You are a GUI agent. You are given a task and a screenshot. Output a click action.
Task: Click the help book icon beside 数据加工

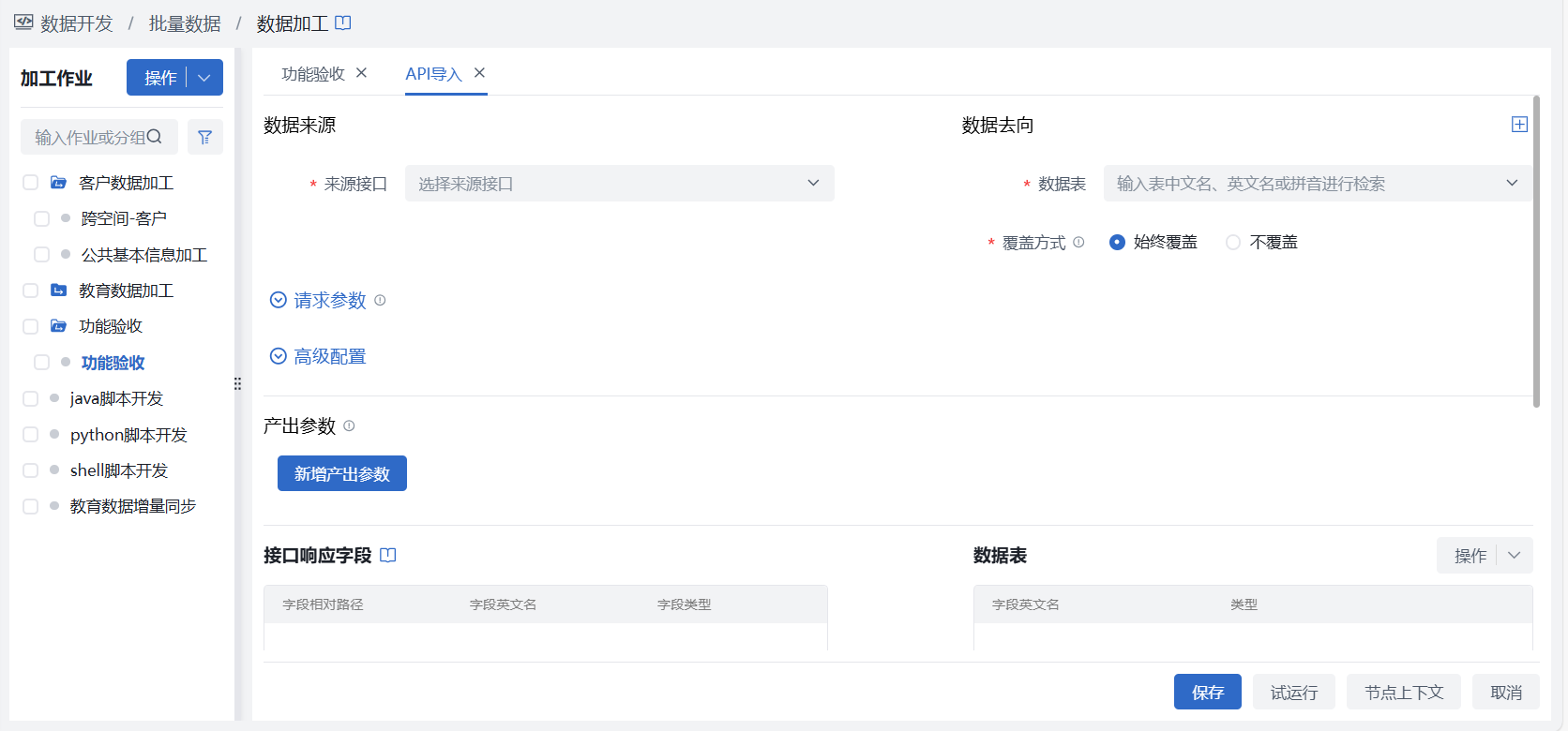coord(343,23)
